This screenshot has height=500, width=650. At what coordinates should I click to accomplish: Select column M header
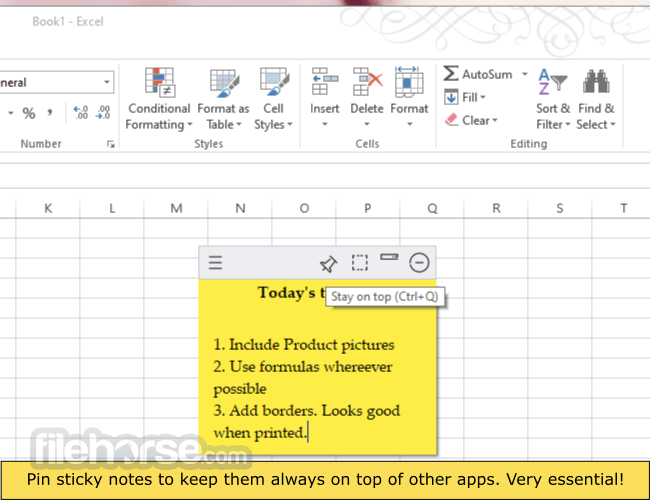[176, 208]
